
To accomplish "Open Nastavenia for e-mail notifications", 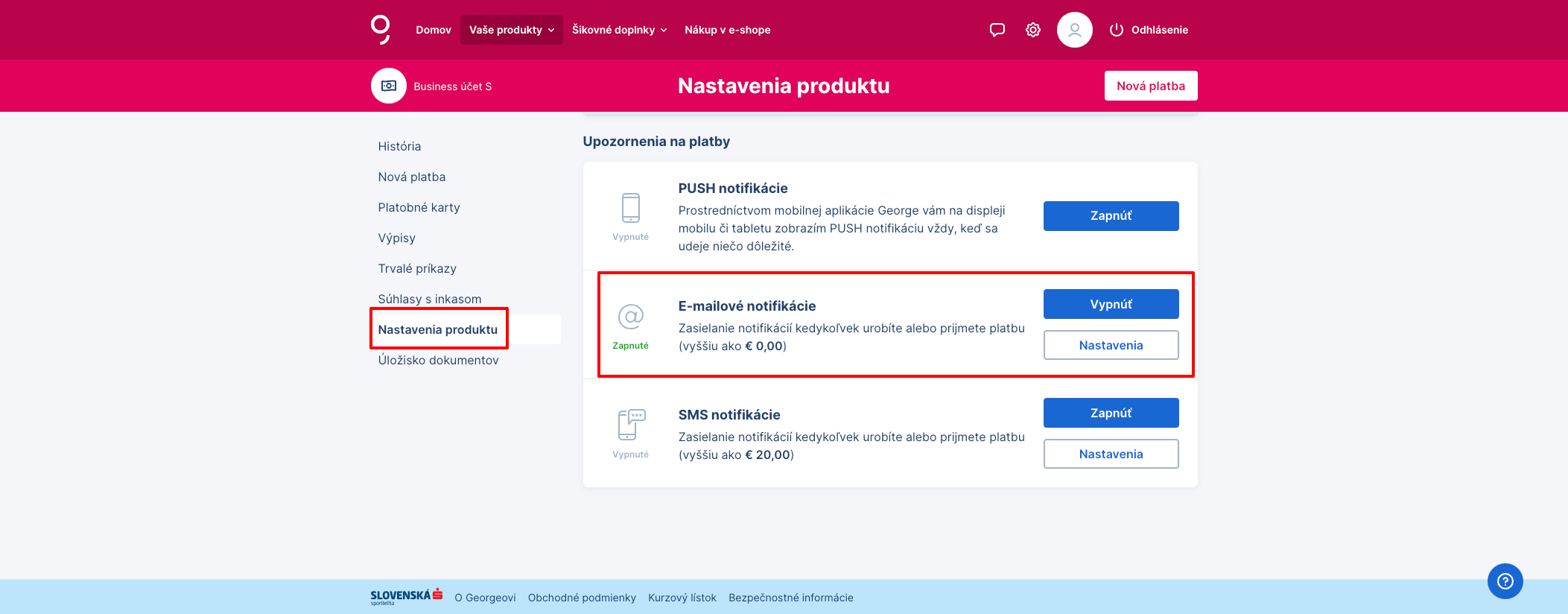I will pos(1111,345).
